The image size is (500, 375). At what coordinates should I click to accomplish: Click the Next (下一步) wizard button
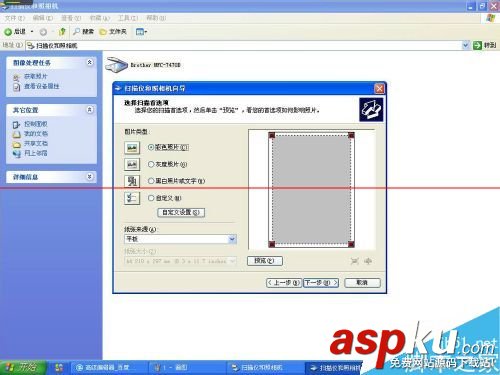[x=321, y=283]
